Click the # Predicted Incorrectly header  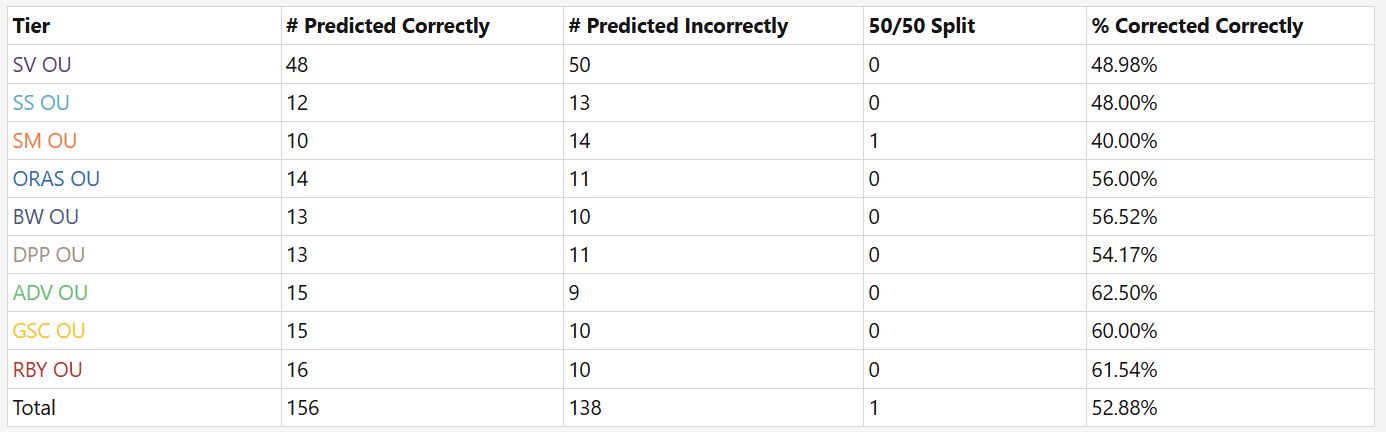(x=678, y=26)
